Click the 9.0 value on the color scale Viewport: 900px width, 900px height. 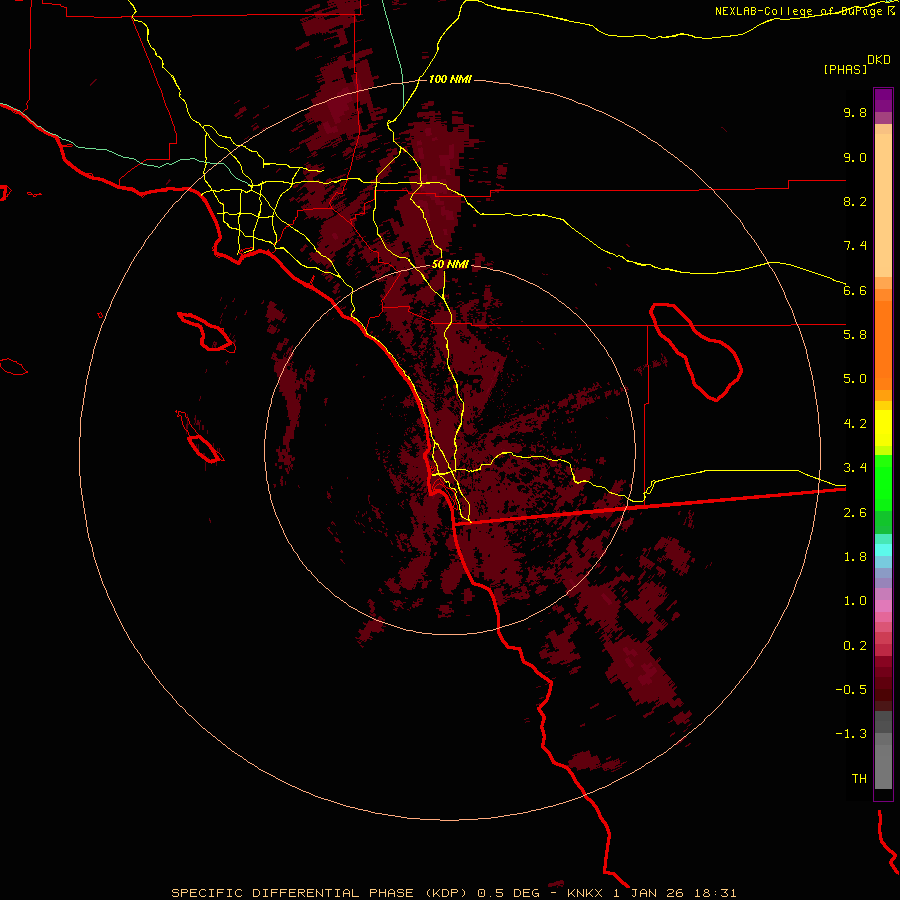click(x=855, y=157)
